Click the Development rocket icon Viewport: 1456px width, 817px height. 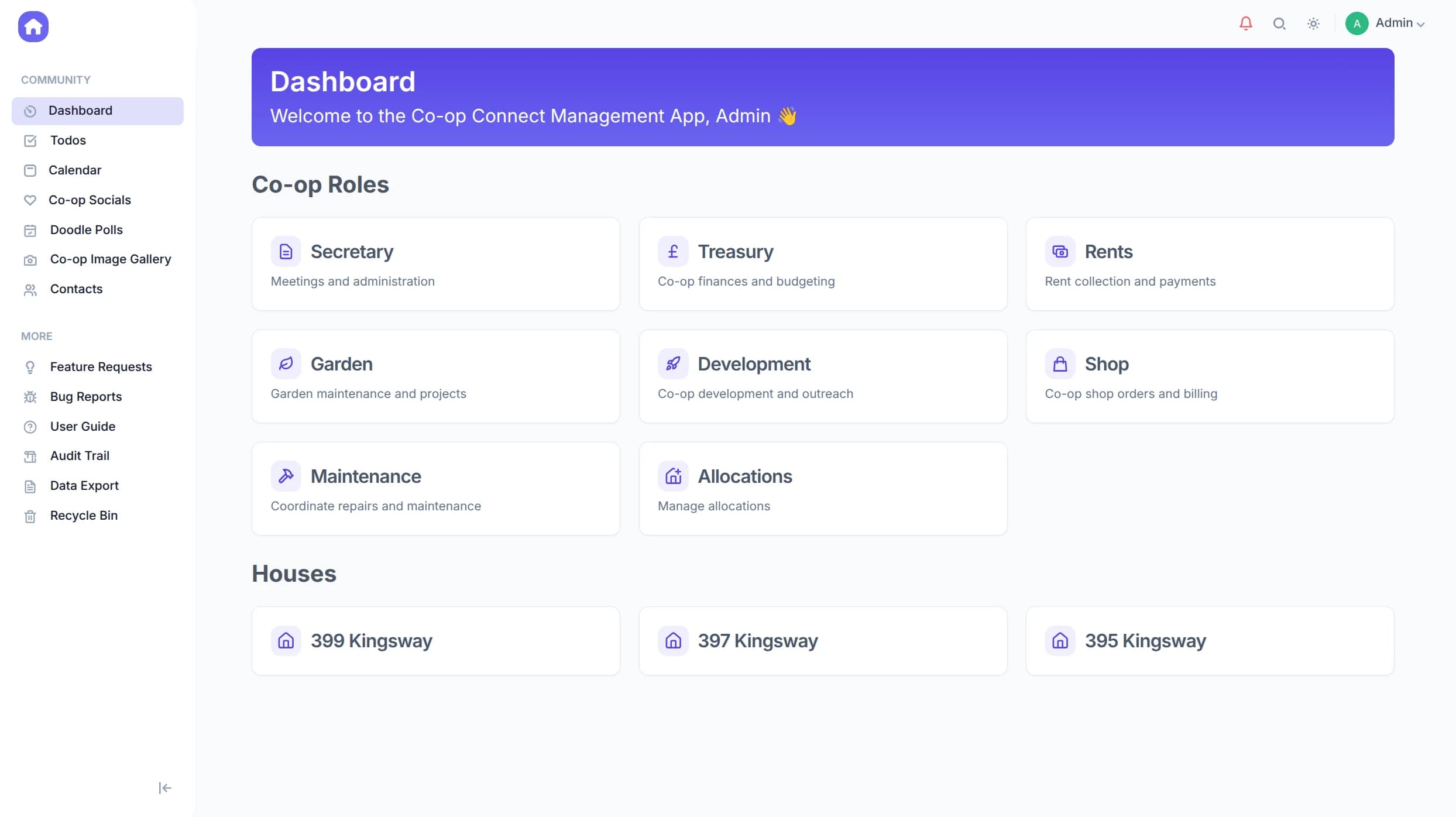673,363
